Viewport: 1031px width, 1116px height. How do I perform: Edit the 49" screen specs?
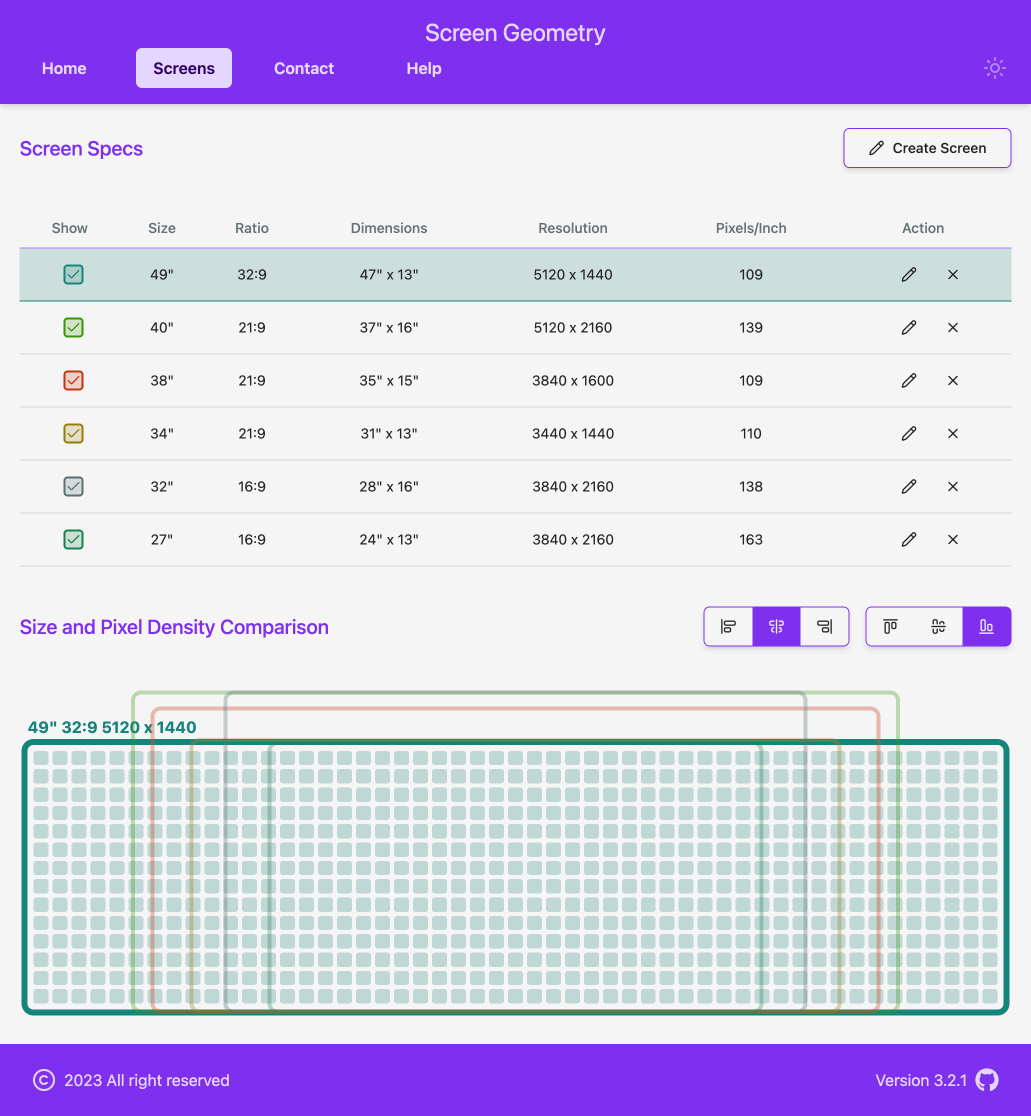click(909, 274)
